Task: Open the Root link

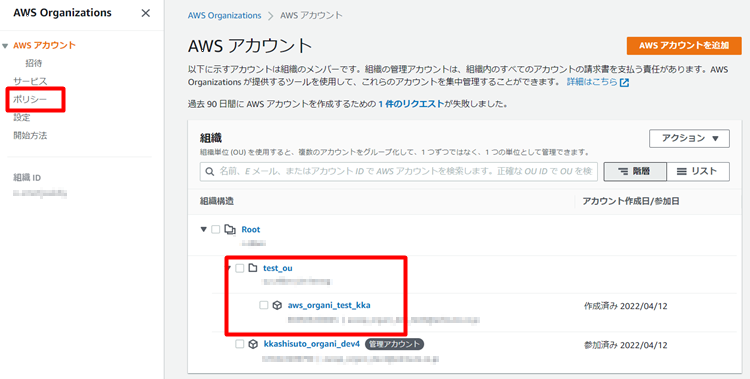Action: (251, 230)
